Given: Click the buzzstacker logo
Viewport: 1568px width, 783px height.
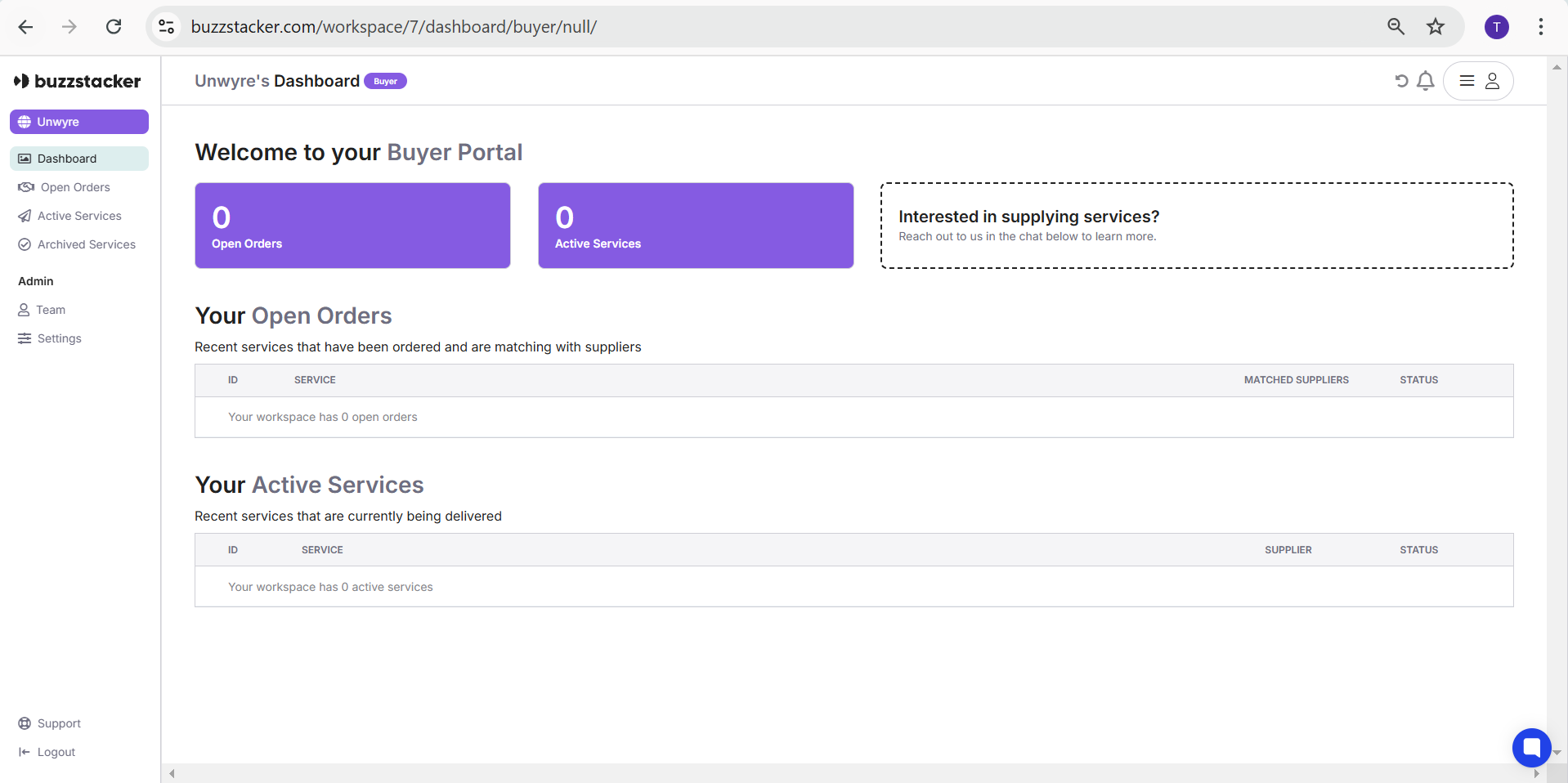Looking at the screenshot, I should click(x=78, y=81).
